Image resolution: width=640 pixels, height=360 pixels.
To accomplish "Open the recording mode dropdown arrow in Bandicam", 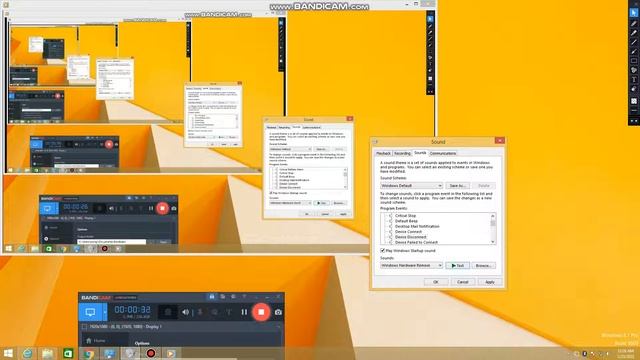I will 104,312.
